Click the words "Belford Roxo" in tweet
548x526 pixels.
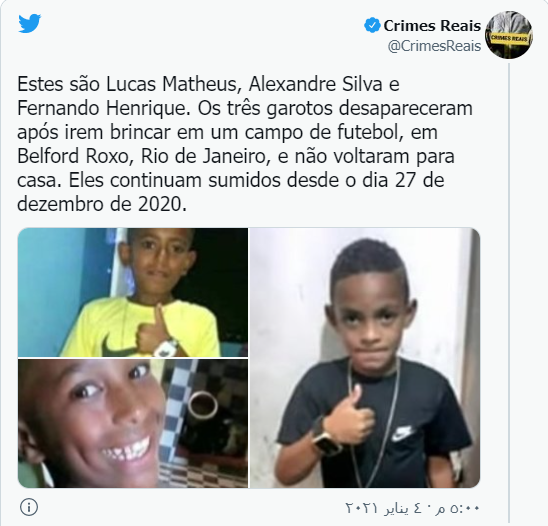tap(73, 156)
